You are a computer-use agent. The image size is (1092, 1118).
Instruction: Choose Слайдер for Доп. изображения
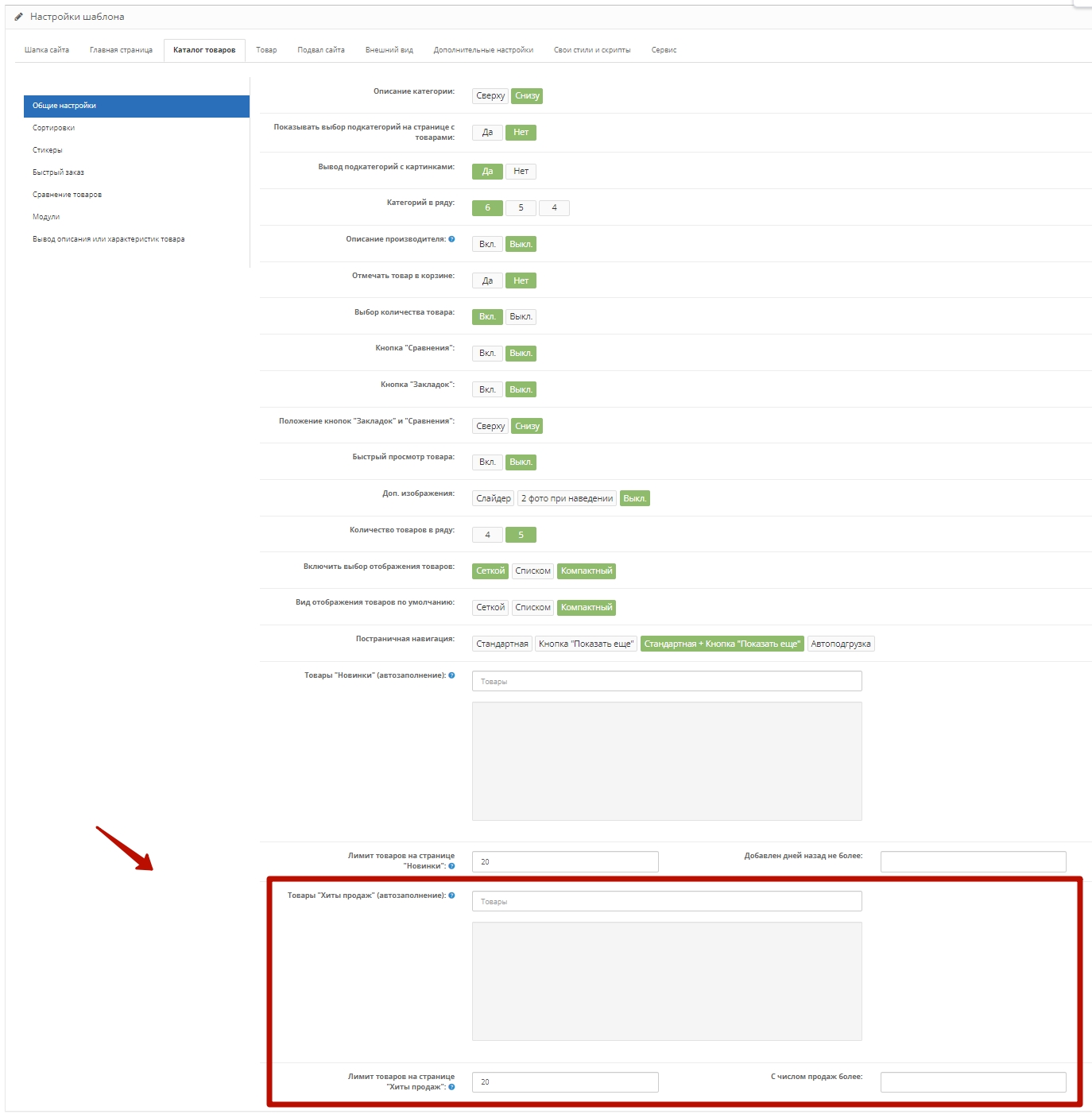pos(493,499)
